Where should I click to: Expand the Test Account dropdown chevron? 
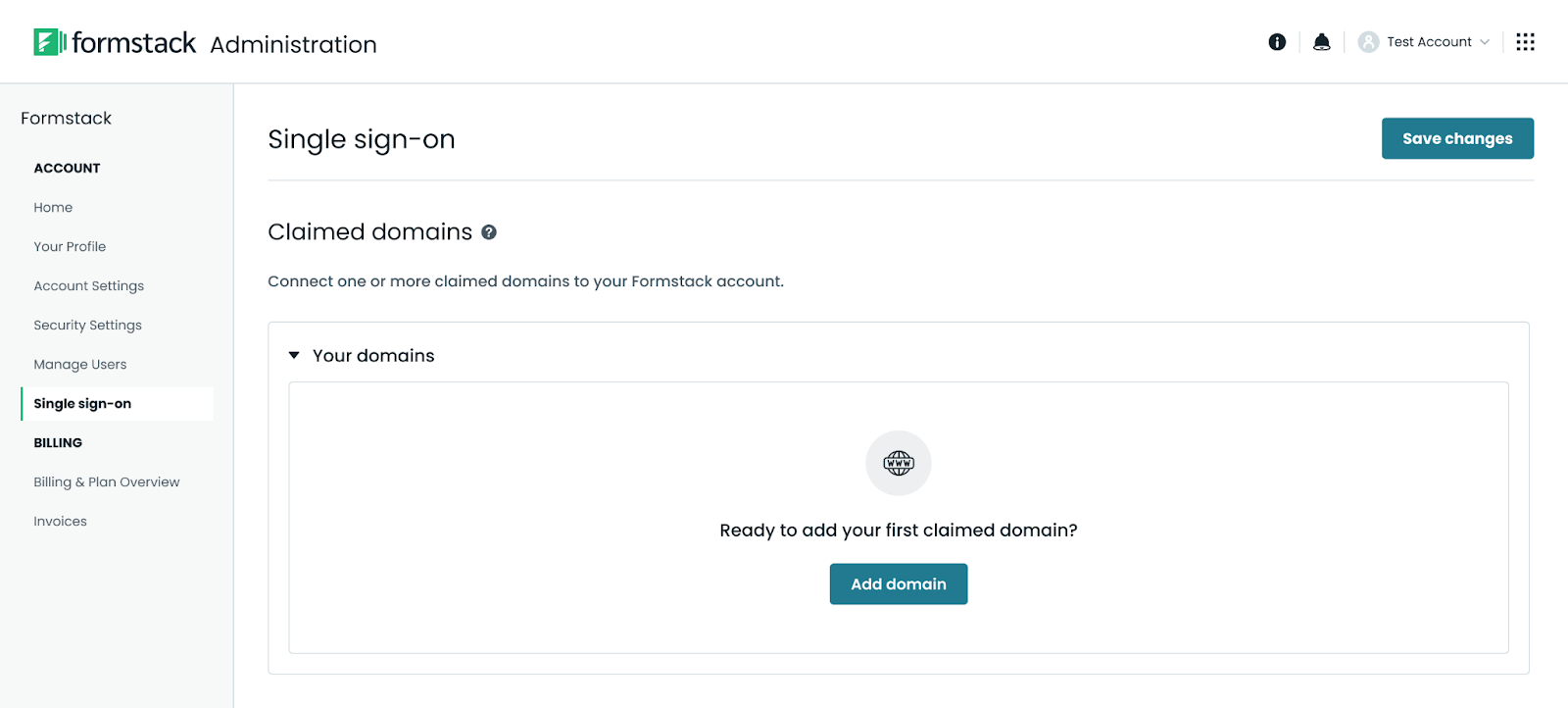click(x=1485, y=42)
